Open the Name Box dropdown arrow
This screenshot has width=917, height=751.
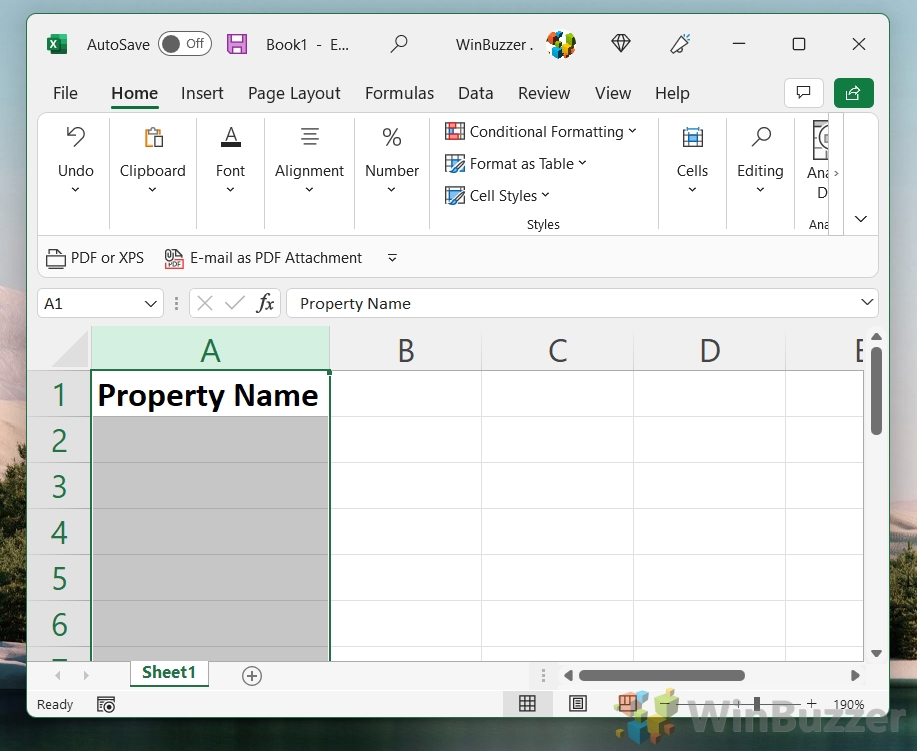(x=150, y=304)
